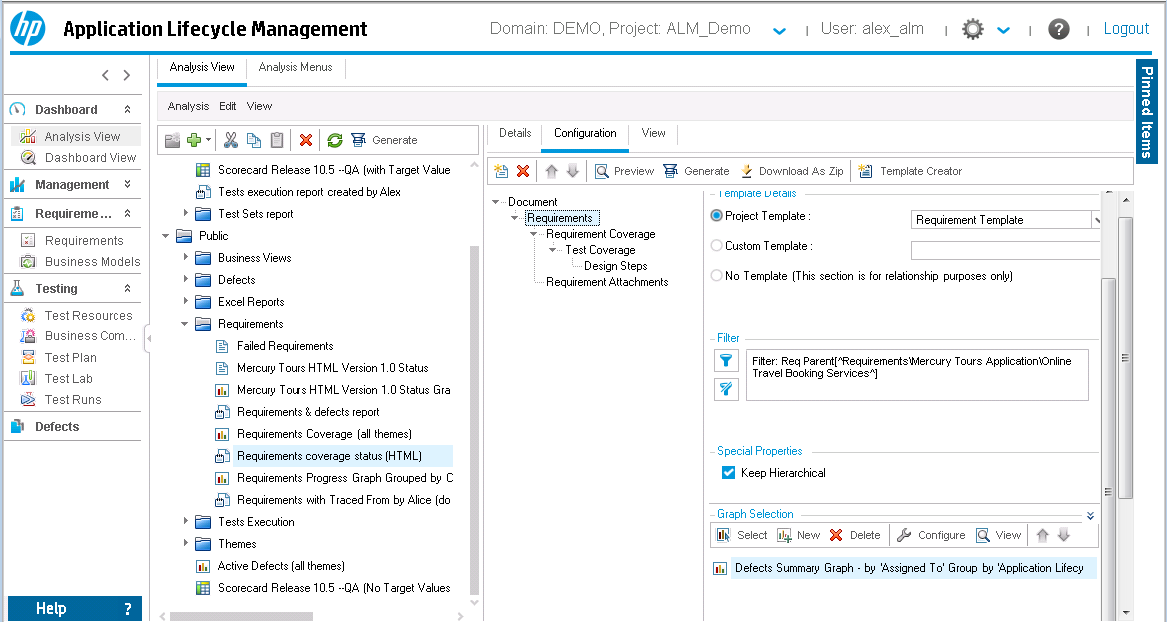Open the Details tab
The height and width of the screenshot is (622, 1167).
pyautogui.click(x=515, y=133)
